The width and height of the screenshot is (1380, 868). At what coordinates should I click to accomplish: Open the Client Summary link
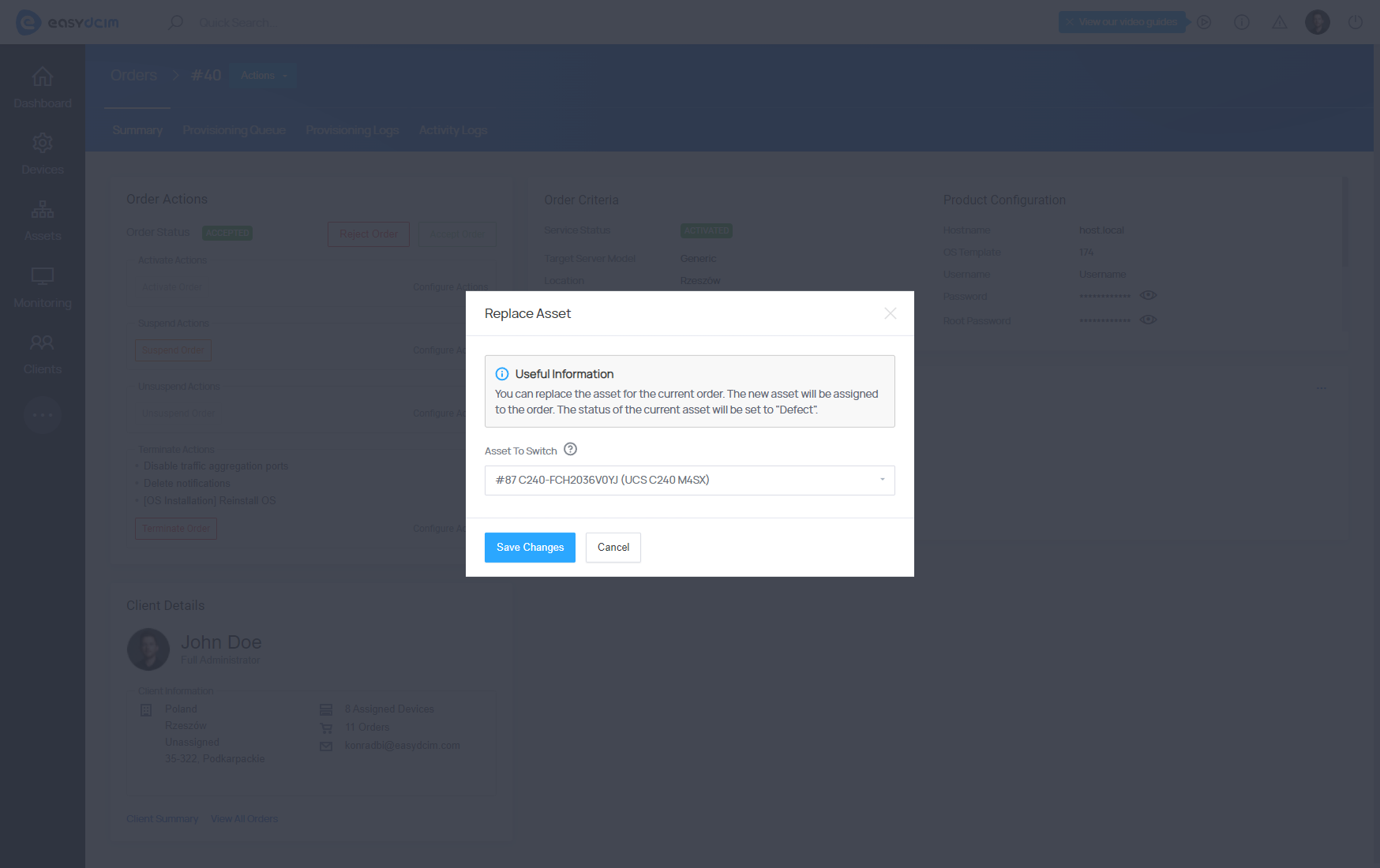pyautogui.click(x=163, y=819)
